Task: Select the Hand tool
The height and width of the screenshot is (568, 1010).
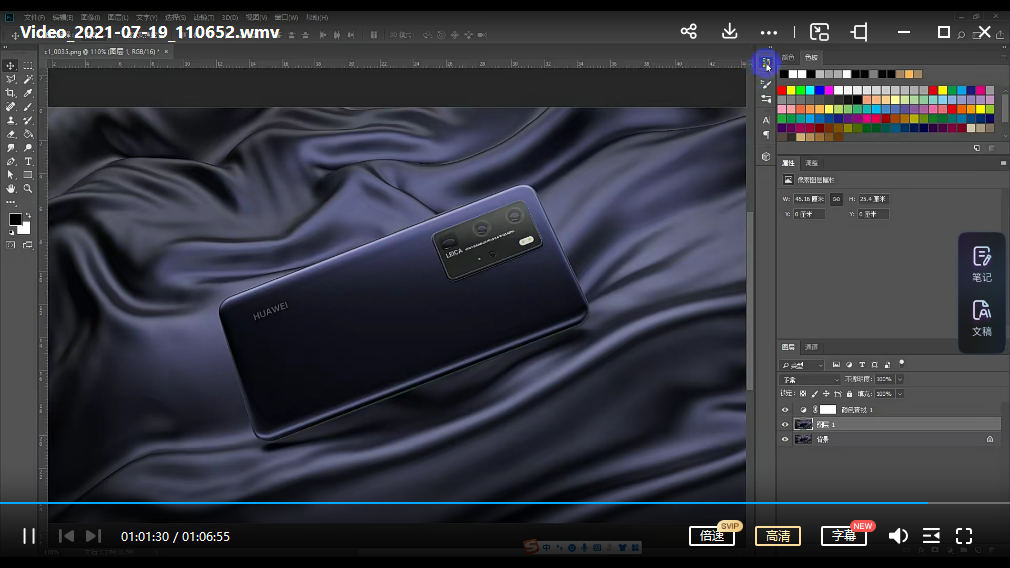Action: 10,189
